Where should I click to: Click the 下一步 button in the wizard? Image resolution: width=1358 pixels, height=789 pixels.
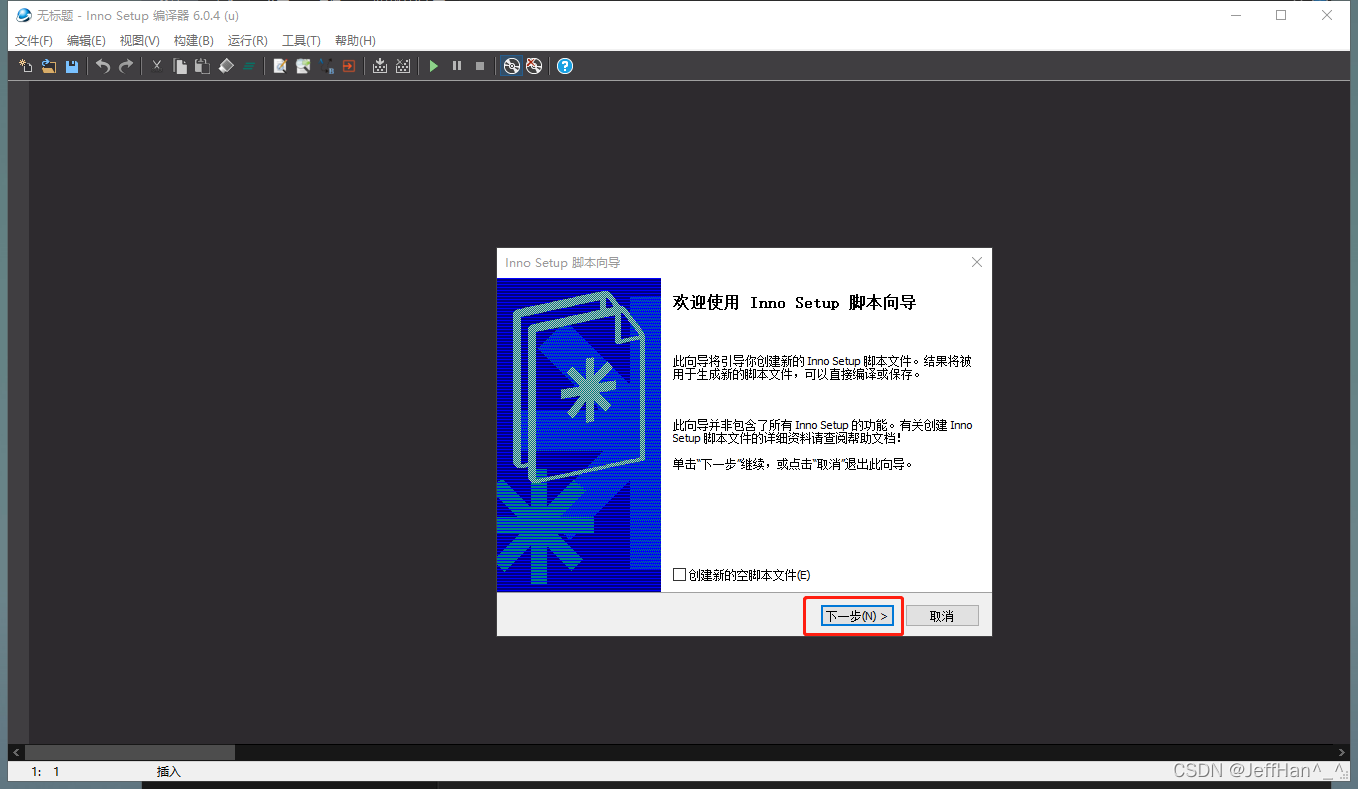click(x=853, y=615)
